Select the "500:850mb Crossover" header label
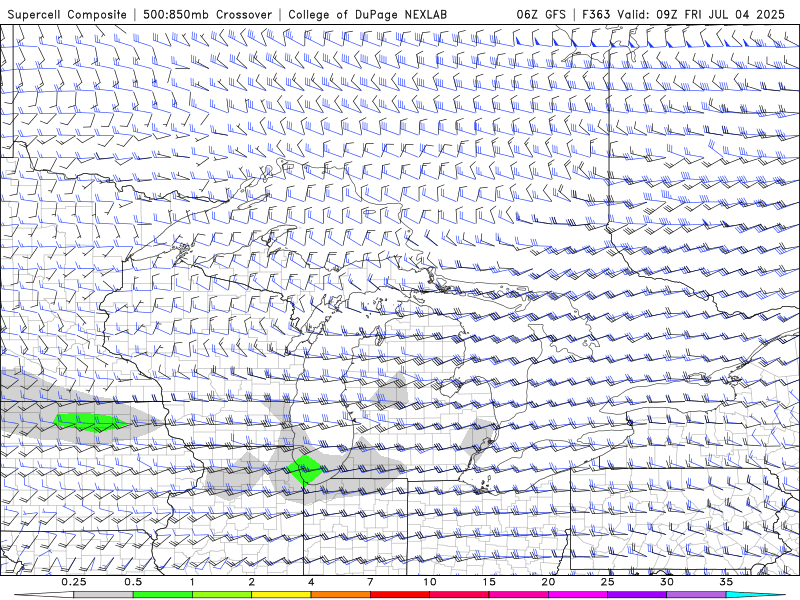Viewport: 800px width, 600px height. [x=207, y=14]
